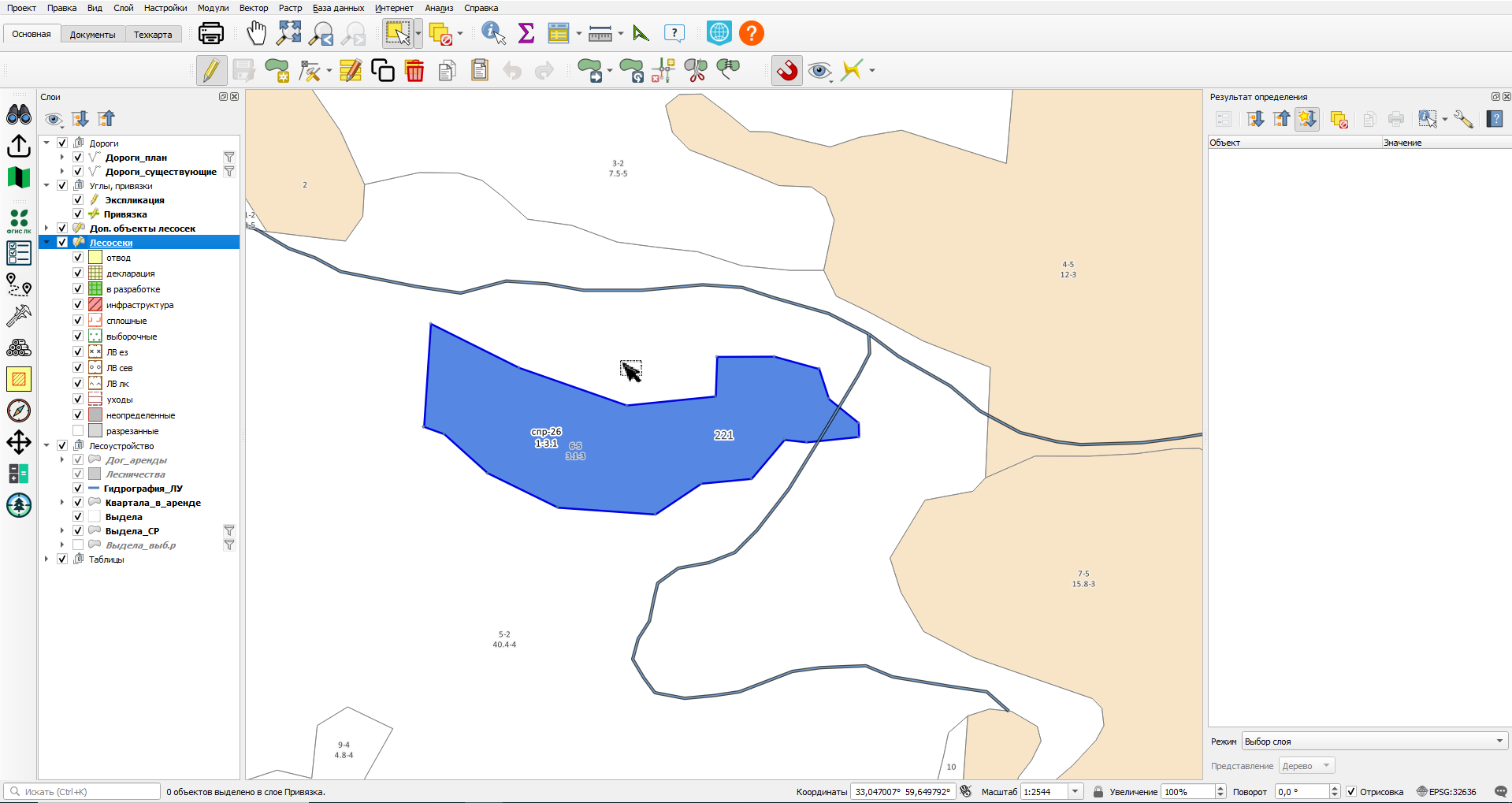Uncheck the 'сплошные' legend checkbox
This screenshot has width=1512, height=803.
click(78, 321)
